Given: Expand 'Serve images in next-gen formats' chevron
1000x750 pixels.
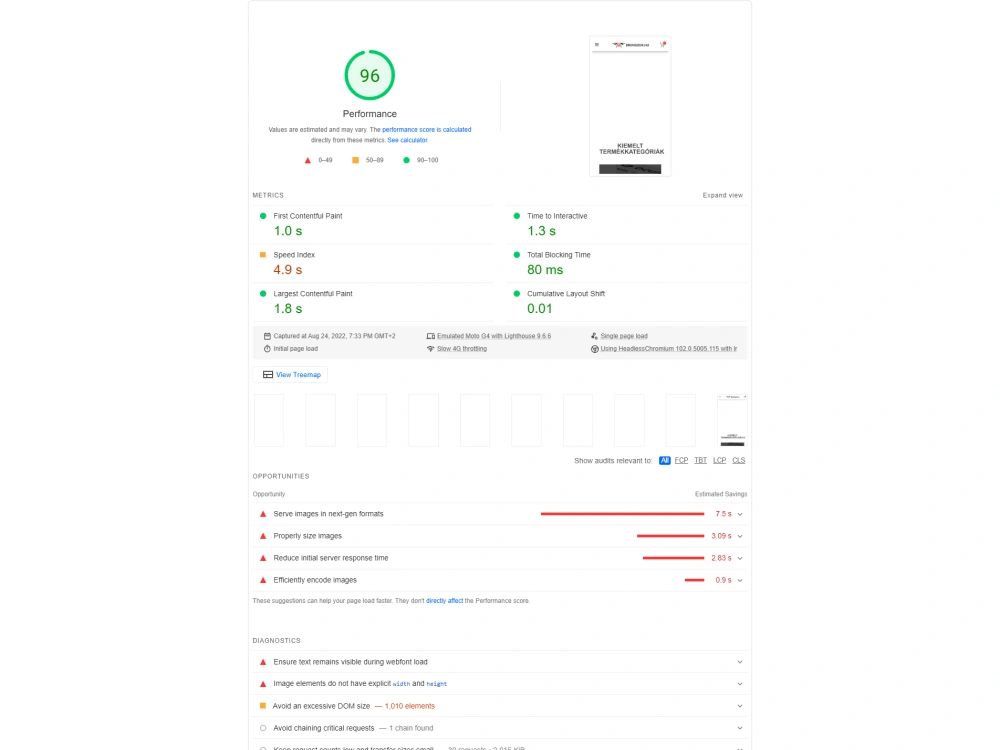Looking at the screenshot, I should click(x=740, y=514).
